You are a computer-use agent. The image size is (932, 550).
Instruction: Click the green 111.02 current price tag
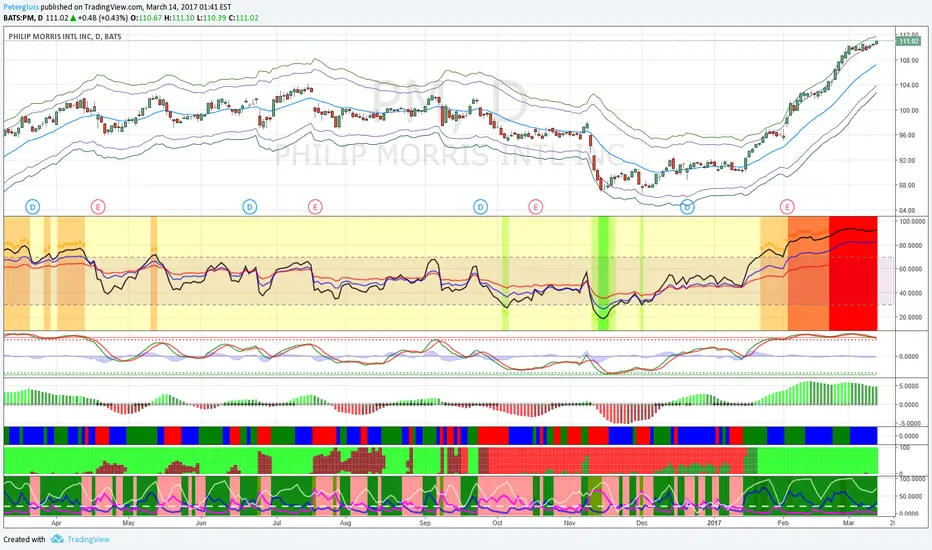[908, 41]
